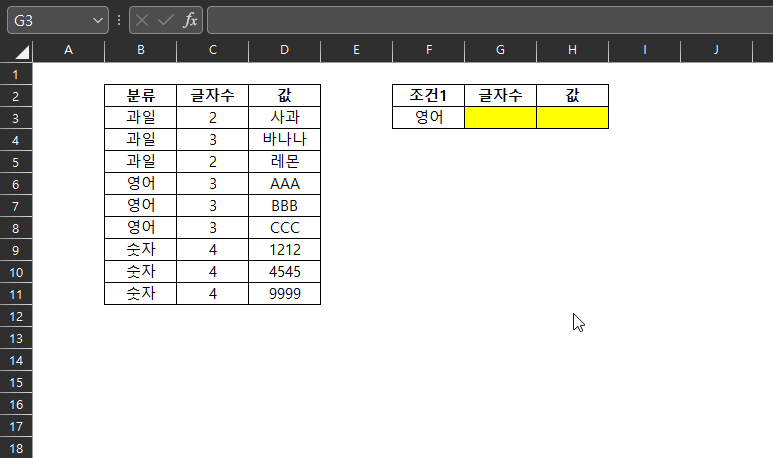Select 숫자 cell in row 11
The image size is (773, 458).
pyautogui.click(x=141, y=294)
